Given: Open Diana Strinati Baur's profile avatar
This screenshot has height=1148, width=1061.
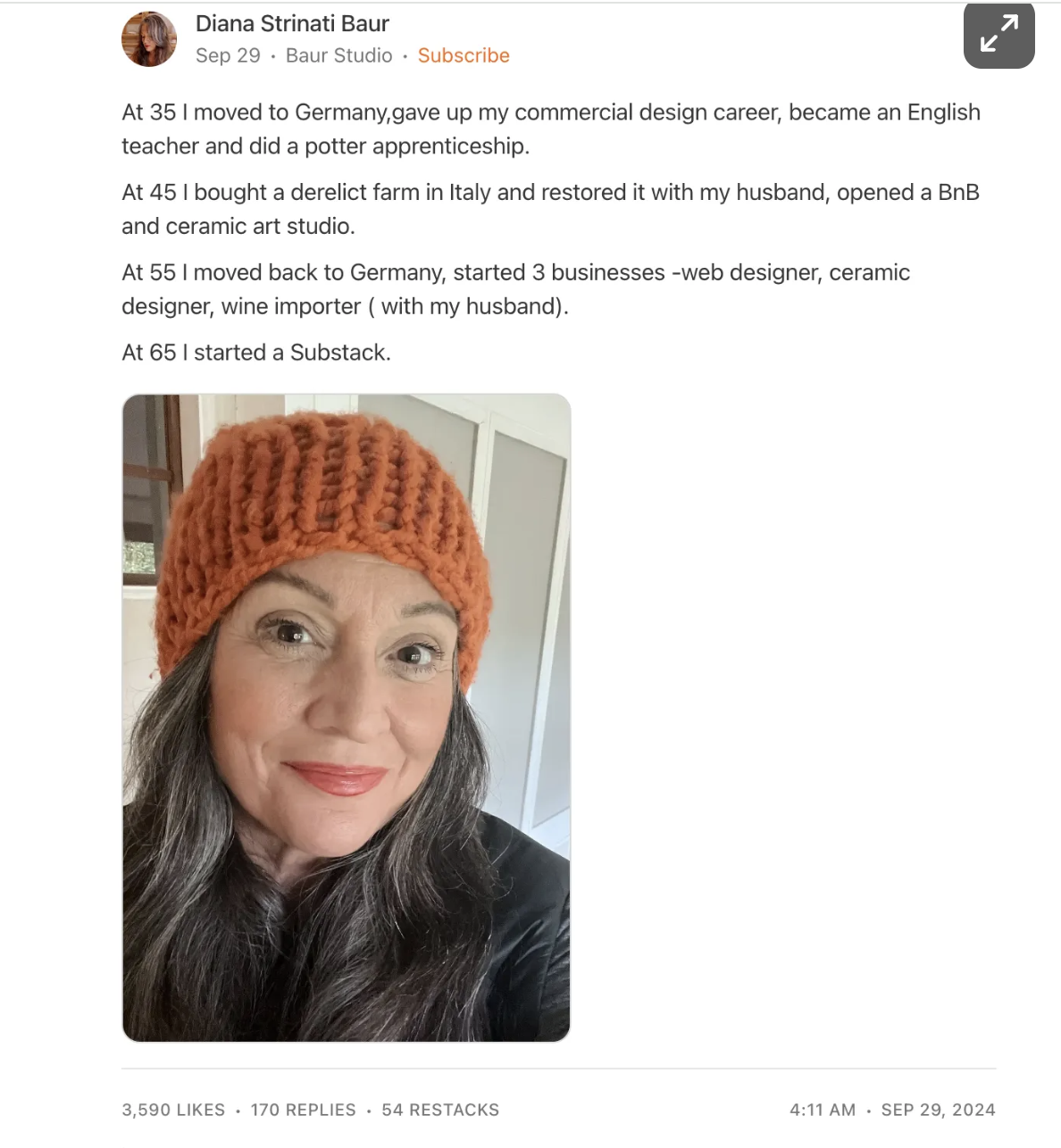Looking at the screenshot, I should pos(149,39).
